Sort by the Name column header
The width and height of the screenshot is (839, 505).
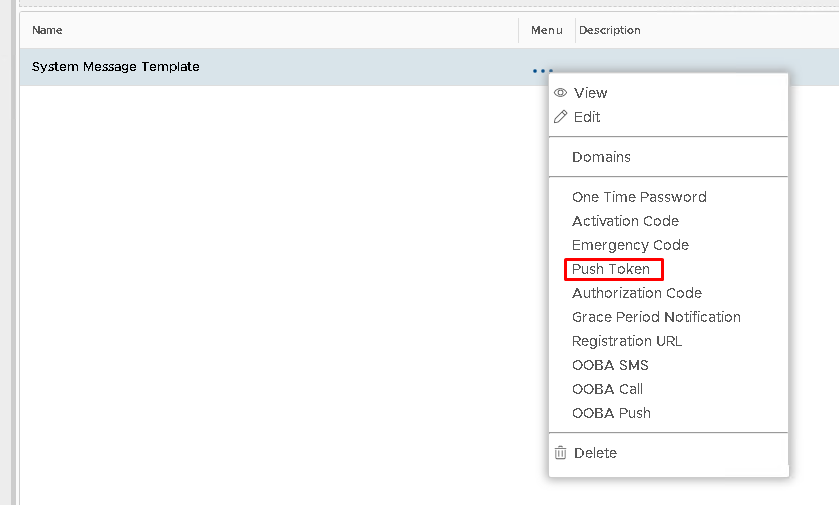[47, 30]
